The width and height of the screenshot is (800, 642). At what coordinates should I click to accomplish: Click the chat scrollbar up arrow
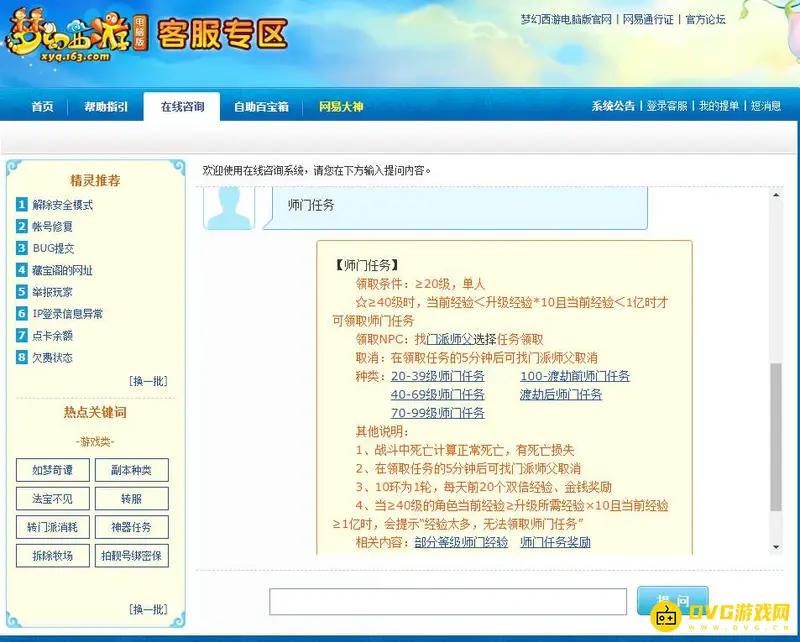click(776, 195)
